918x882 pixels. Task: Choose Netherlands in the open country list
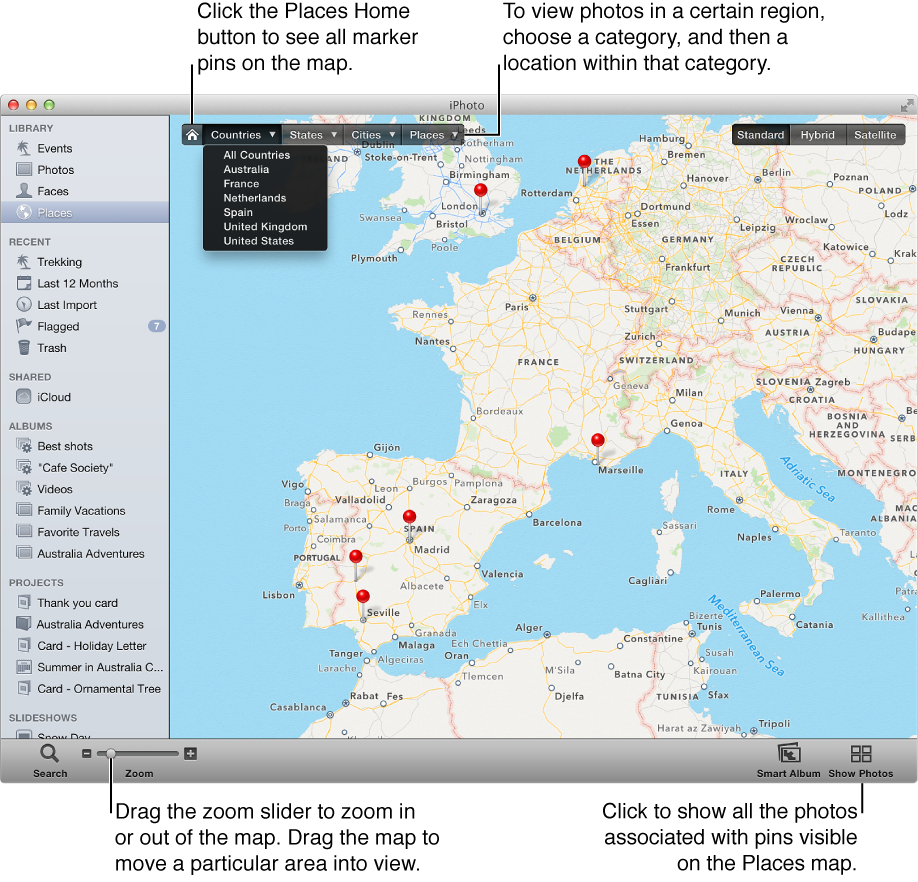pos(254,197)
